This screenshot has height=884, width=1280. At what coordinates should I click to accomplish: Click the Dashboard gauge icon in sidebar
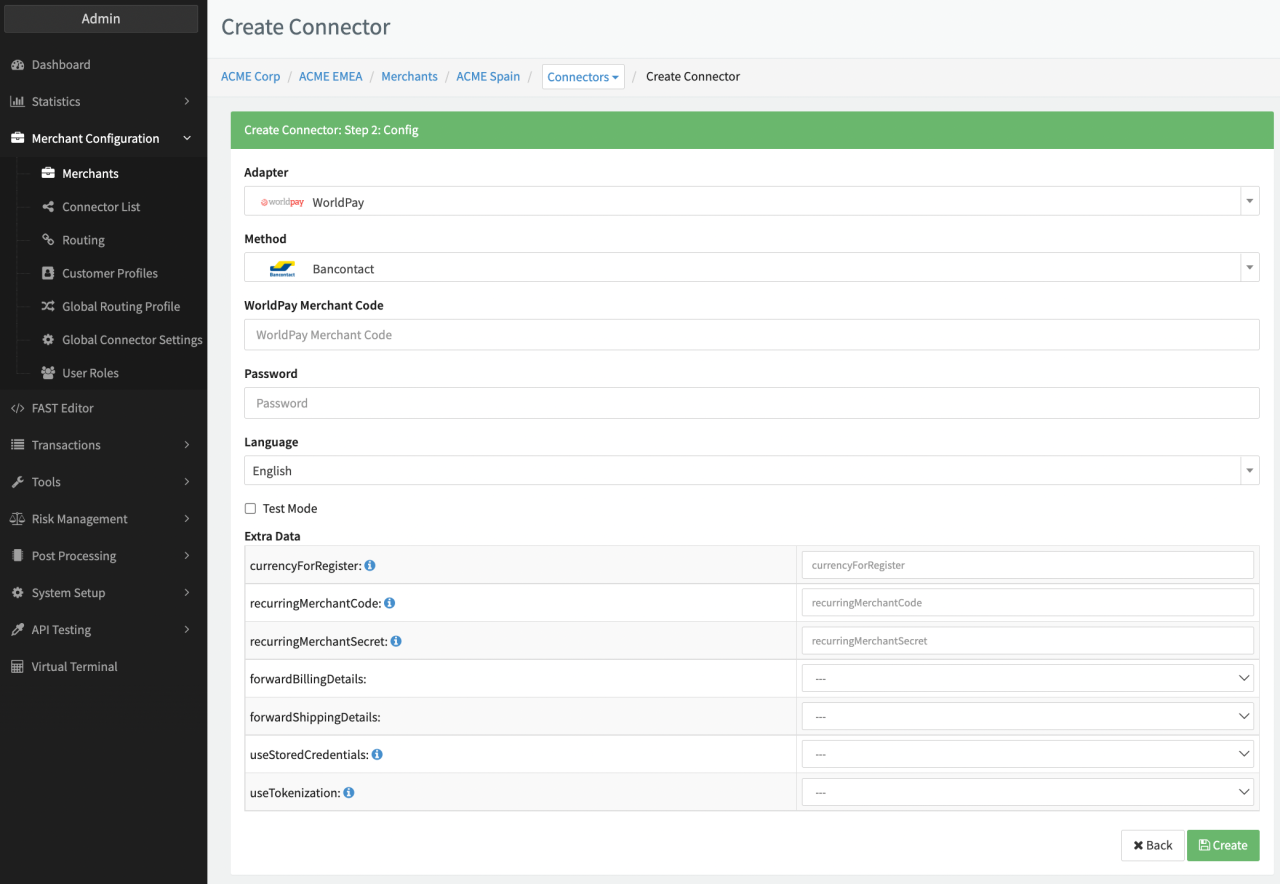tap(17, 65)
